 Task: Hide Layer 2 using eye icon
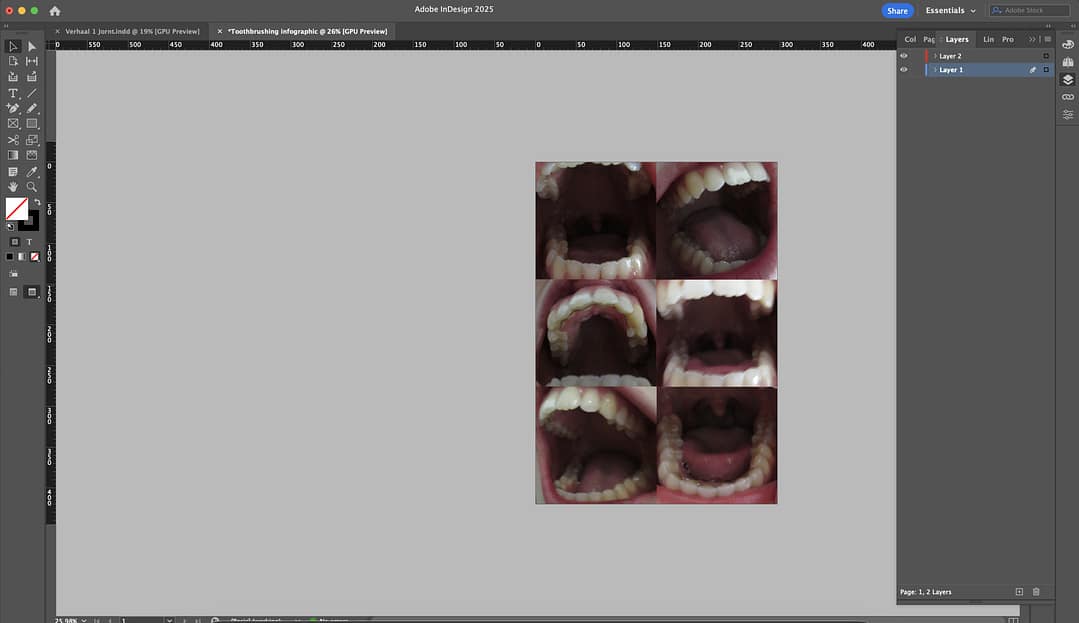pos(904,56)
